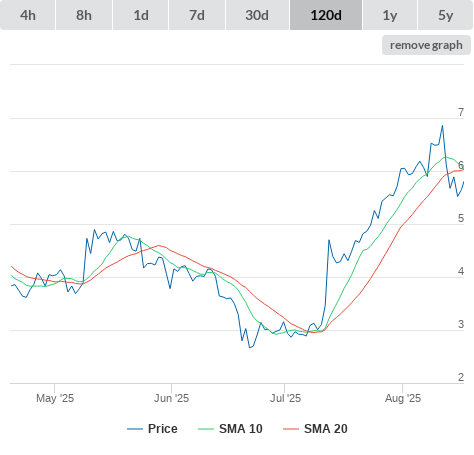Screen dimensions: 474x455
Task: Click the green SMA 10 legend line marker
Action: pos(206,429)
